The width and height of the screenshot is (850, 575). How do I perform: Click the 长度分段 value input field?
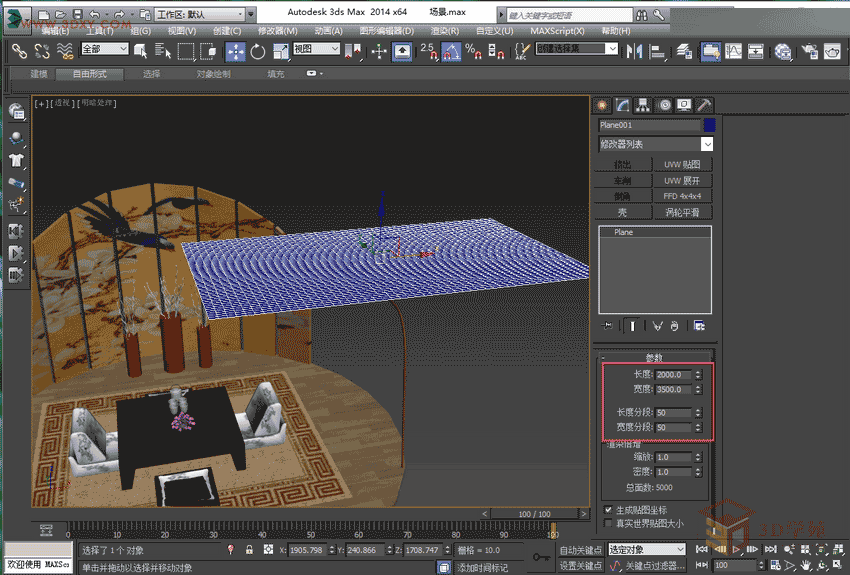coord(674,413)
